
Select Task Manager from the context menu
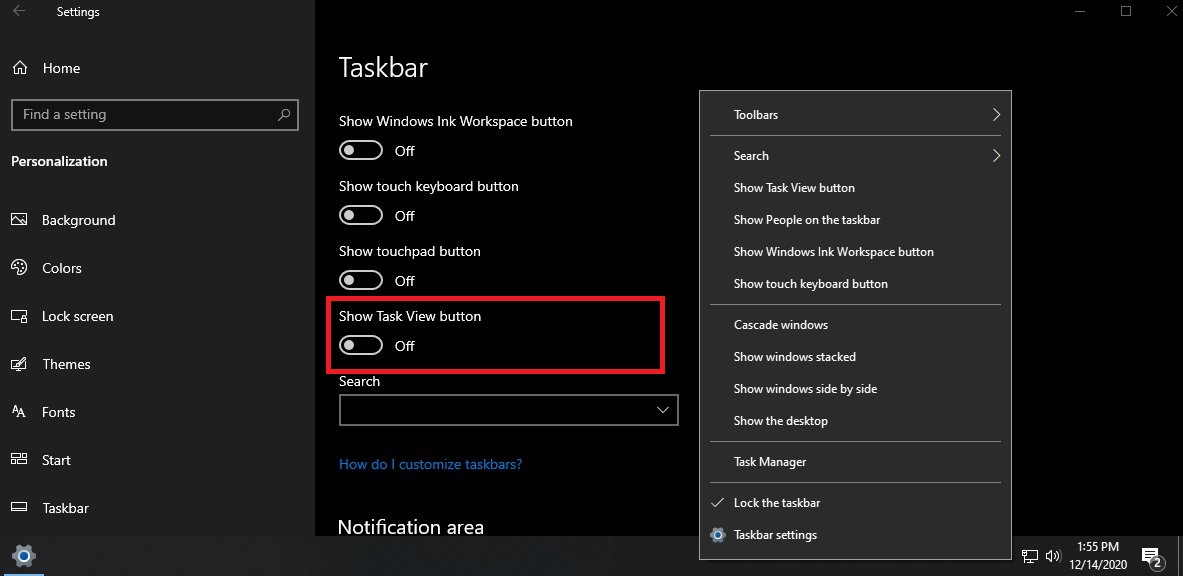(856, 461)
